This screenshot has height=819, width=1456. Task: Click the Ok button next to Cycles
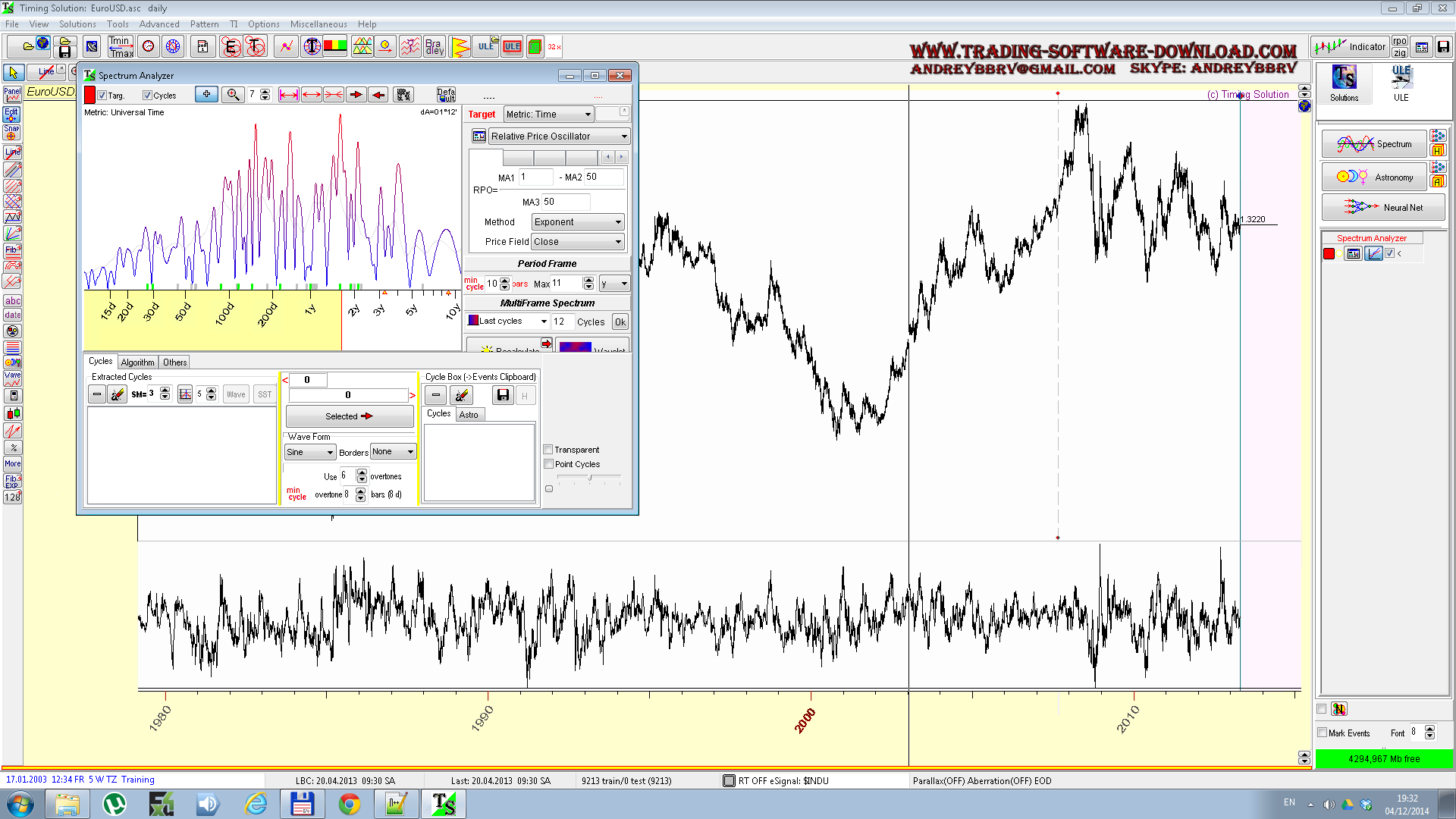[x=620, y=322]
